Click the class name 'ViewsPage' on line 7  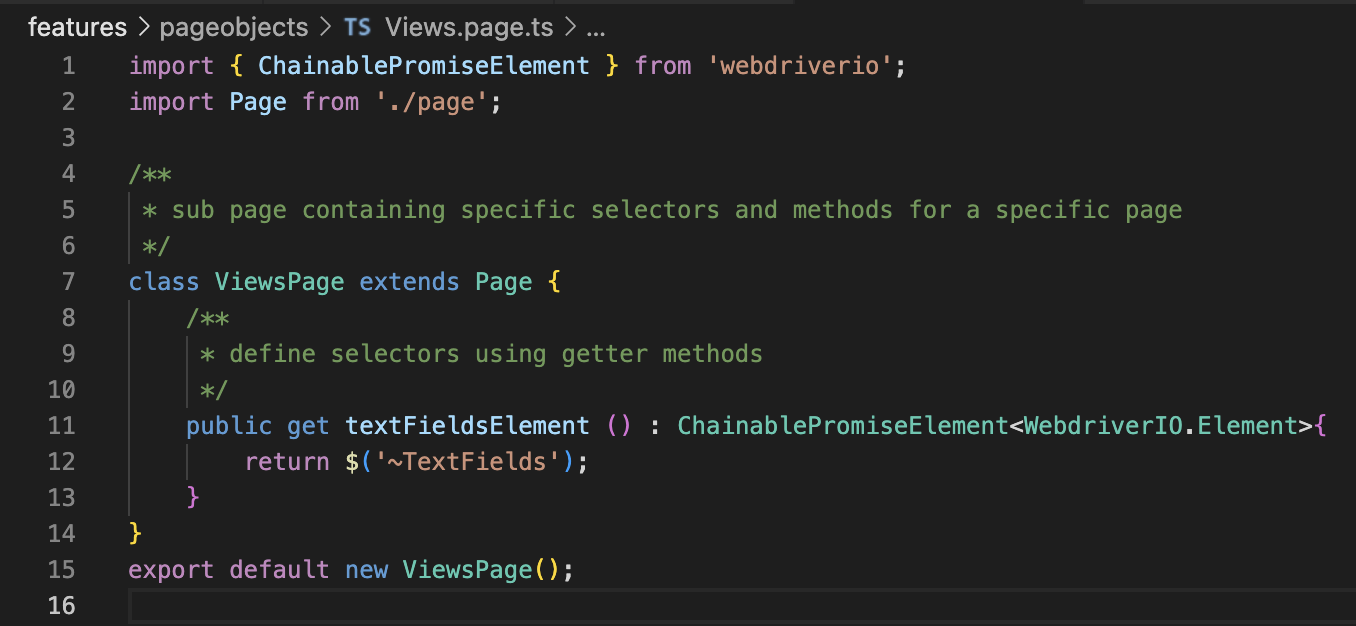280,282
